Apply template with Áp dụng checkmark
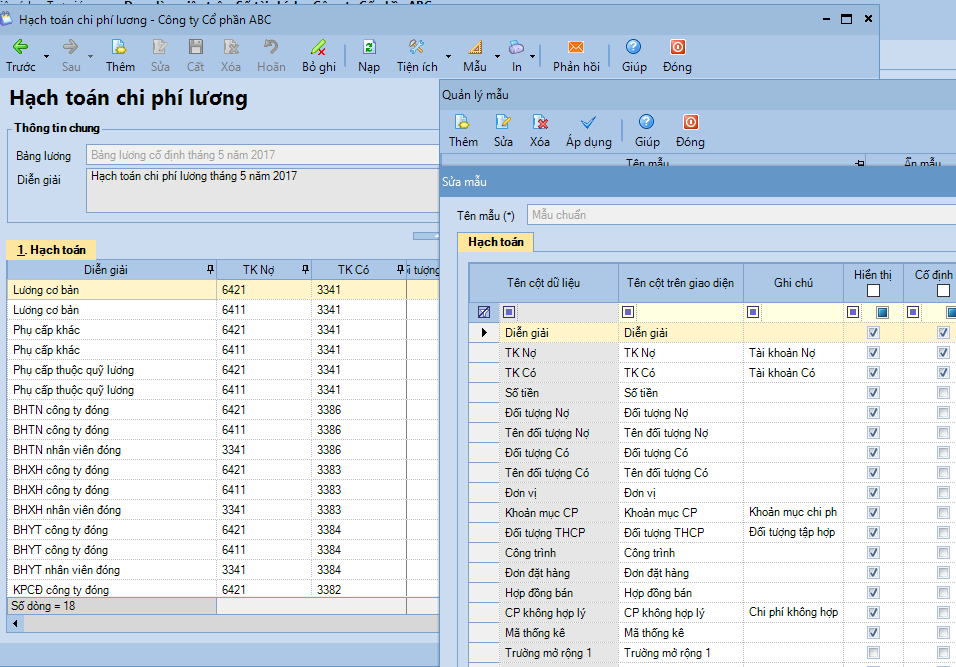The width and height of the screenshot is (956, 667). (588, 123)
